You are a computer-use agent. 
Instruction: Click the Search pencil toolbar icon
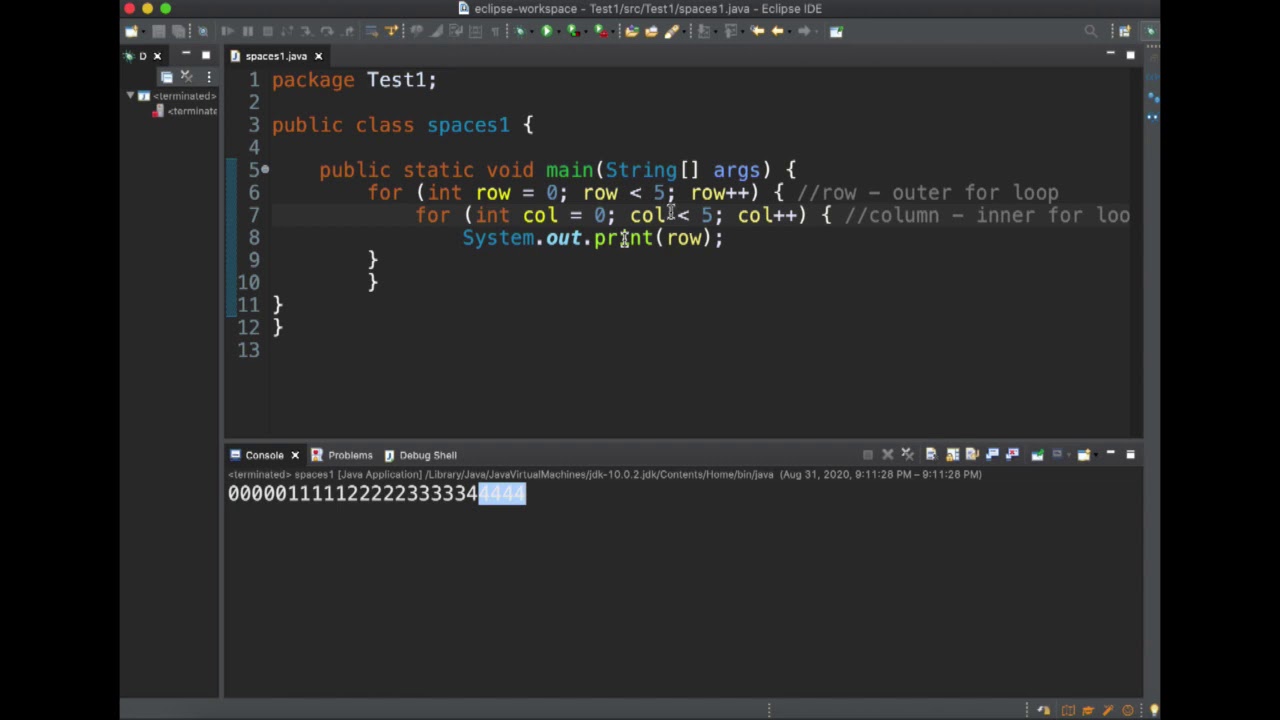[x=672, y=31]
